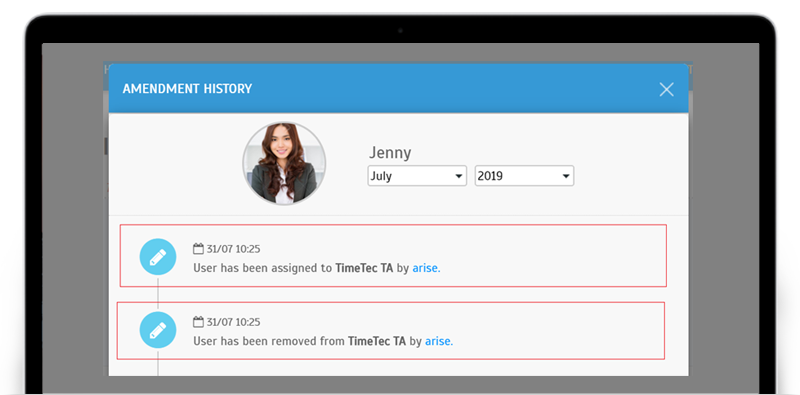The width and height of the screenshot is (800, 395).
Task: Click text 'User has been assigned to'
Action: click(262, 268)
